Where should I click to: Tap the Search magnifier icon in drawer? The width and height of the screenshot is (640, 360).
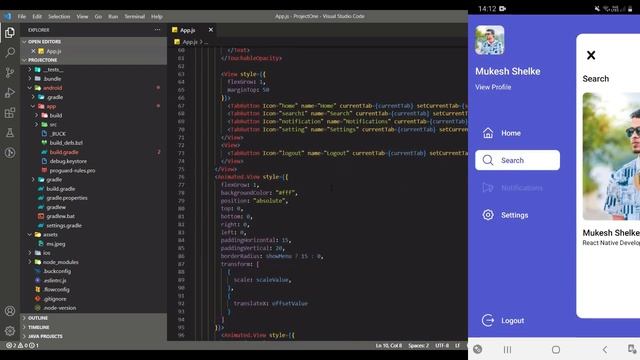click(488, 160)
